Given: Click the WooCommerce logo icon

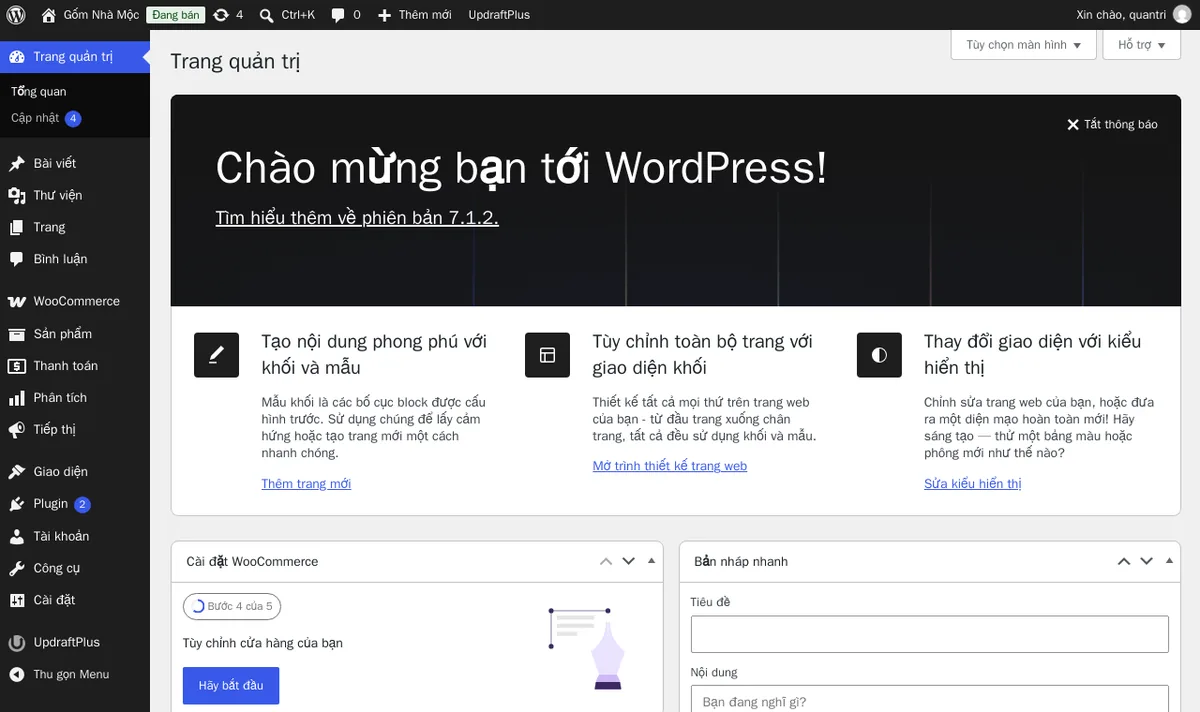Looking at the screenshot, I should coord(17,301).
